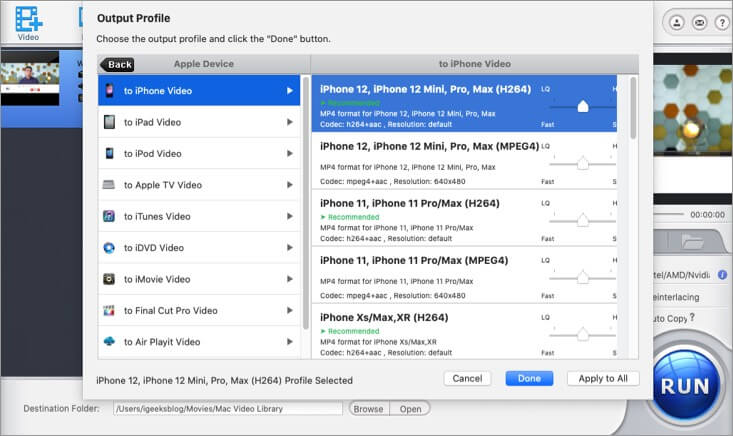733x436 pixels.
Task: Expand the to iMovie Video arrow
Action: [290, 279]
